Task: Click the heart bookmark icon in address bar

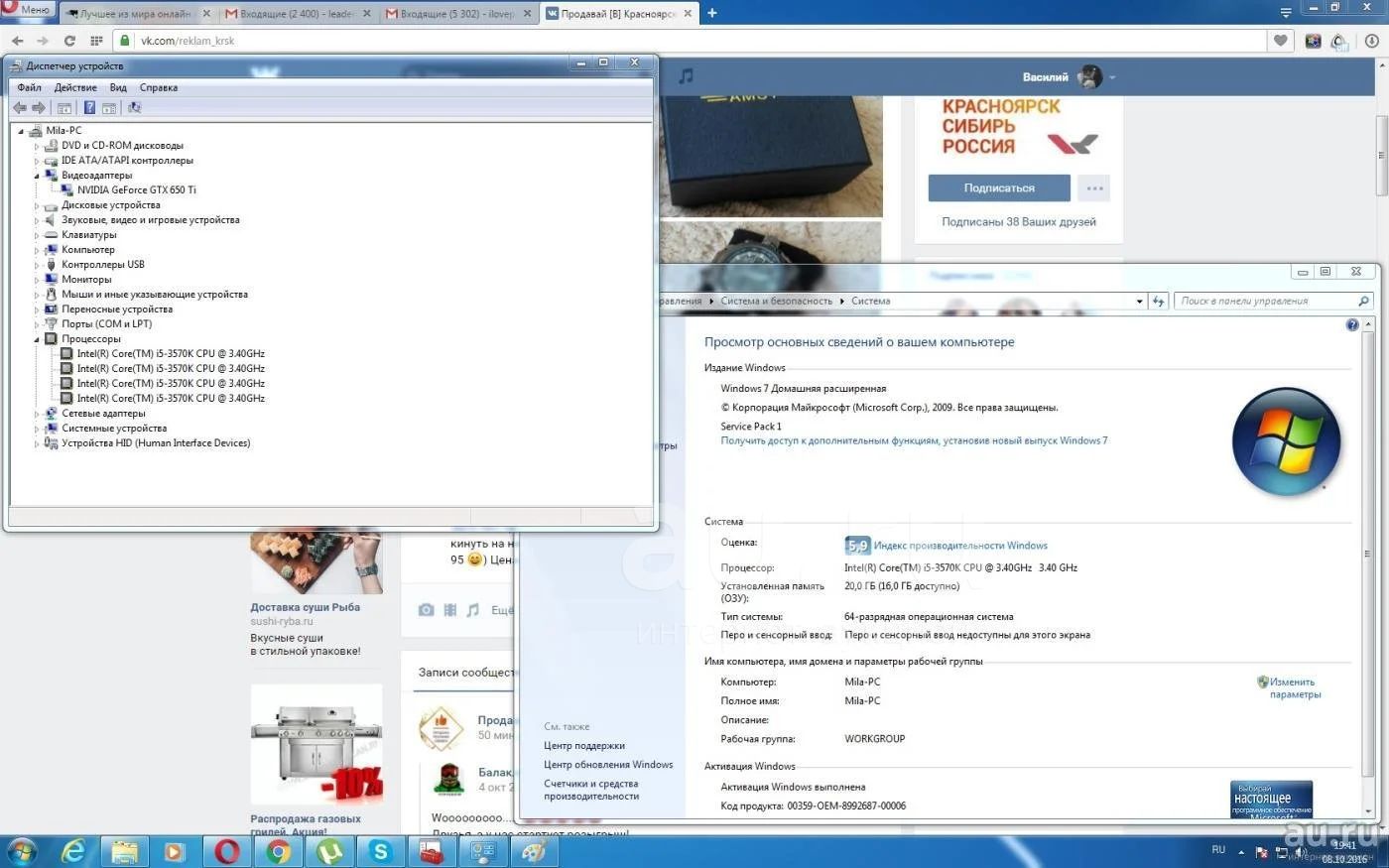Action: coord(1281,41)
